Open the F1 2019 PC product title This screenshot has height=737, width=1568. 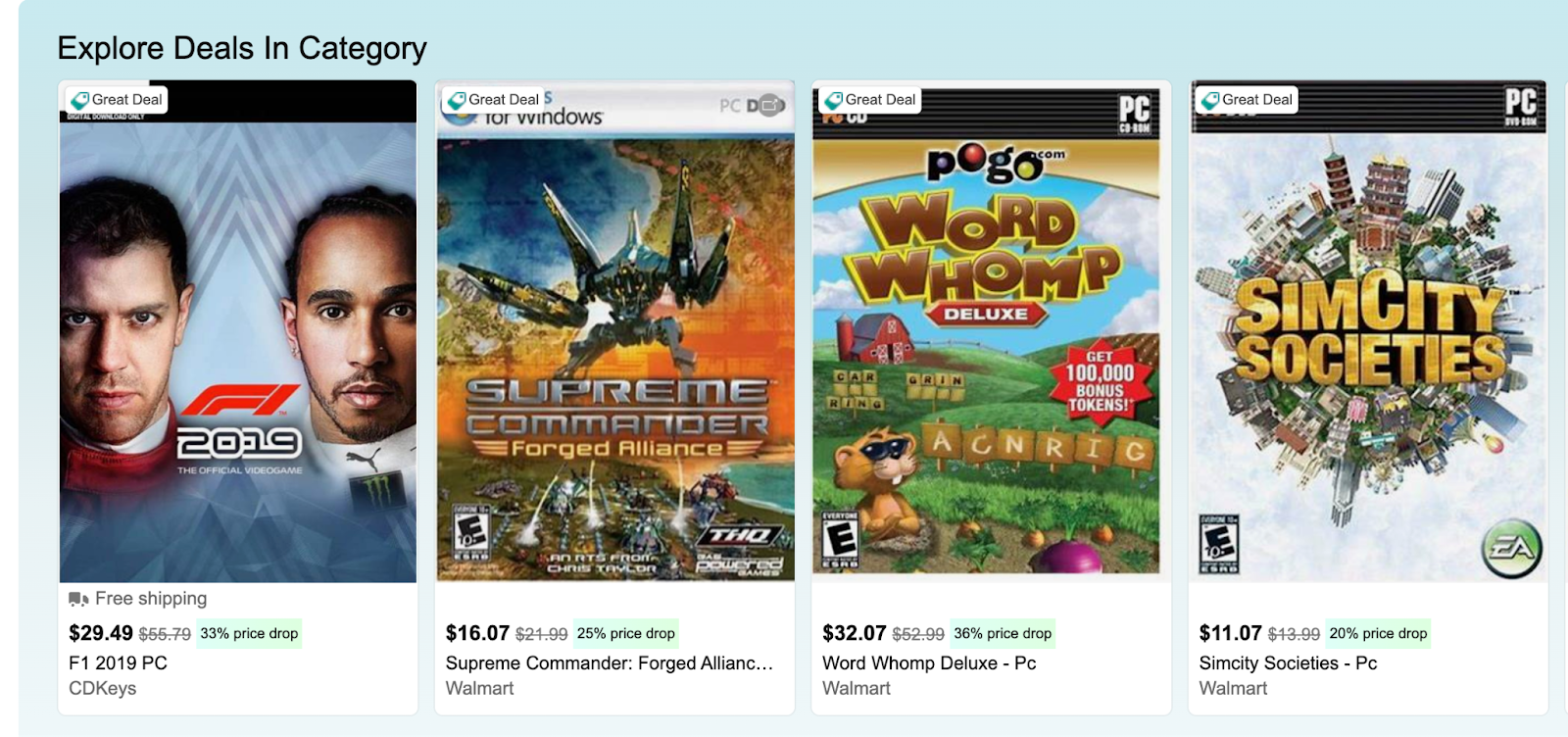coord(118,663)
